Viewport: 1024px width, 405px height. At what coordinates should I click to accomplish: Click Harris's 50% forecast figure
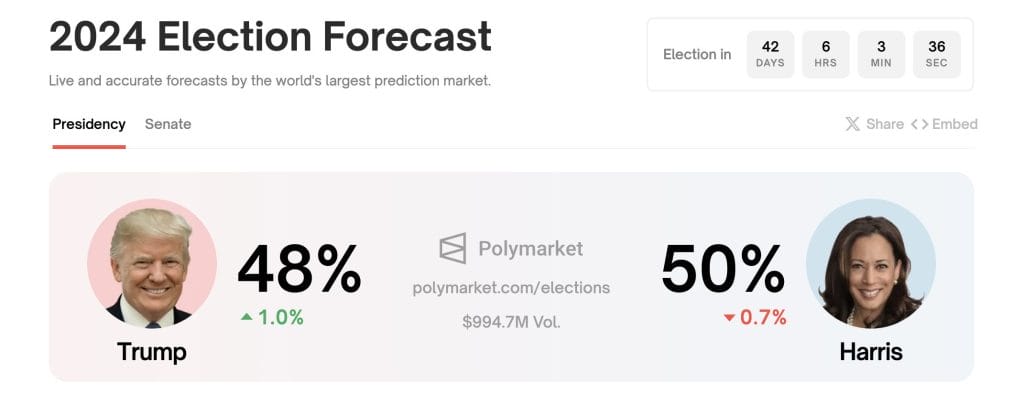723,269
